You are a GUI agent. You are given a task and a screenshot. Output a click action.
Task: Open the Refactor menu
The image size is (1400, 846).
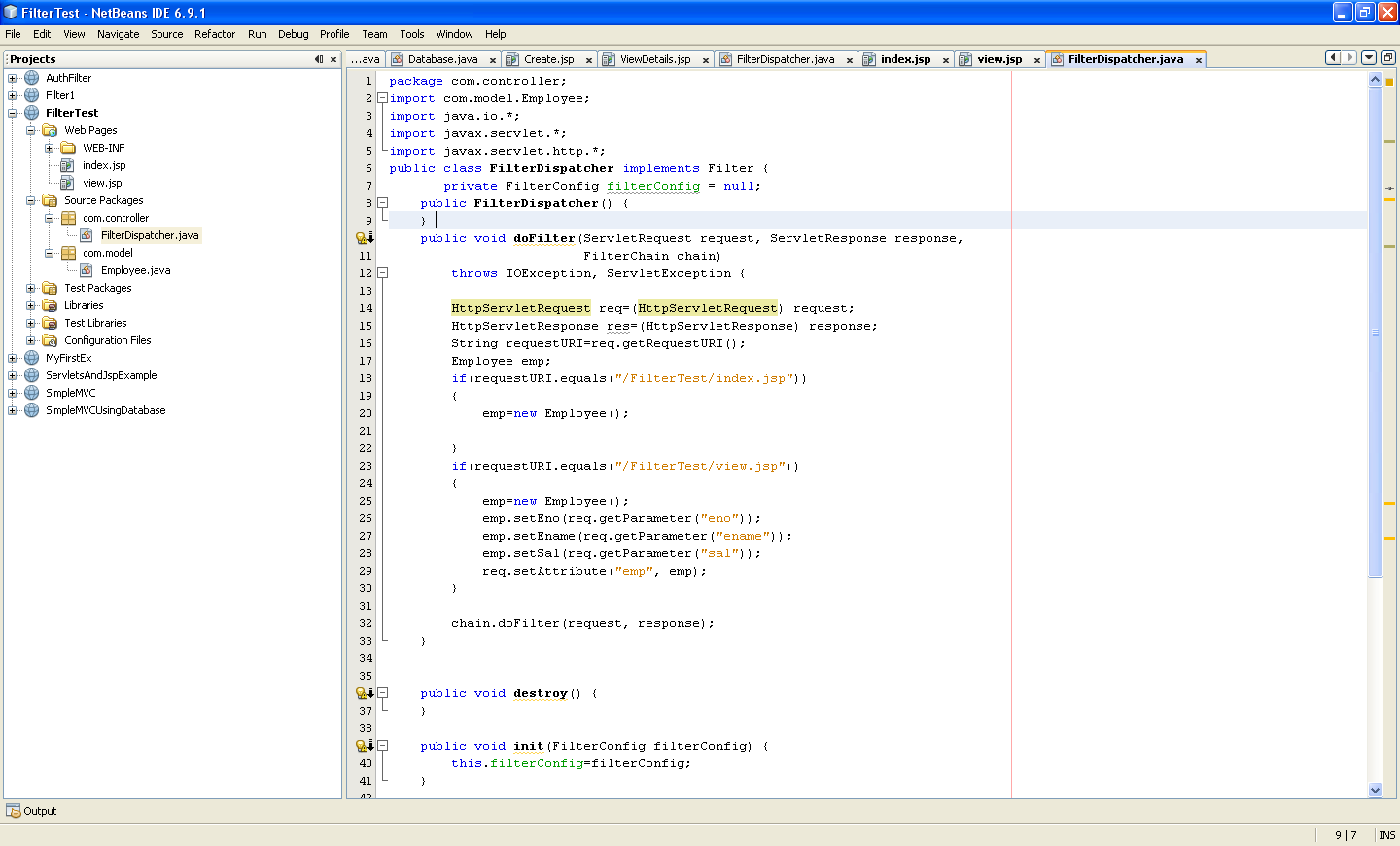click(215, 34)
